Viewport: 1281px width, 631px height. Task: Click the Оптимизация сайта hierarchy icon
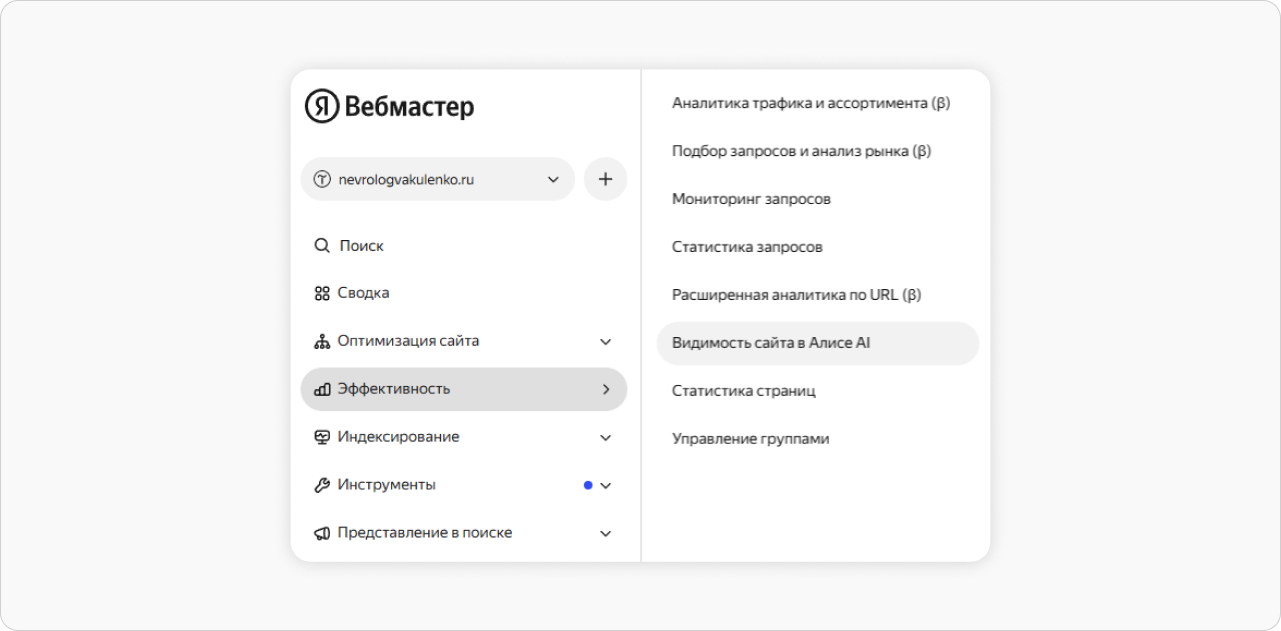pos(322,341)
